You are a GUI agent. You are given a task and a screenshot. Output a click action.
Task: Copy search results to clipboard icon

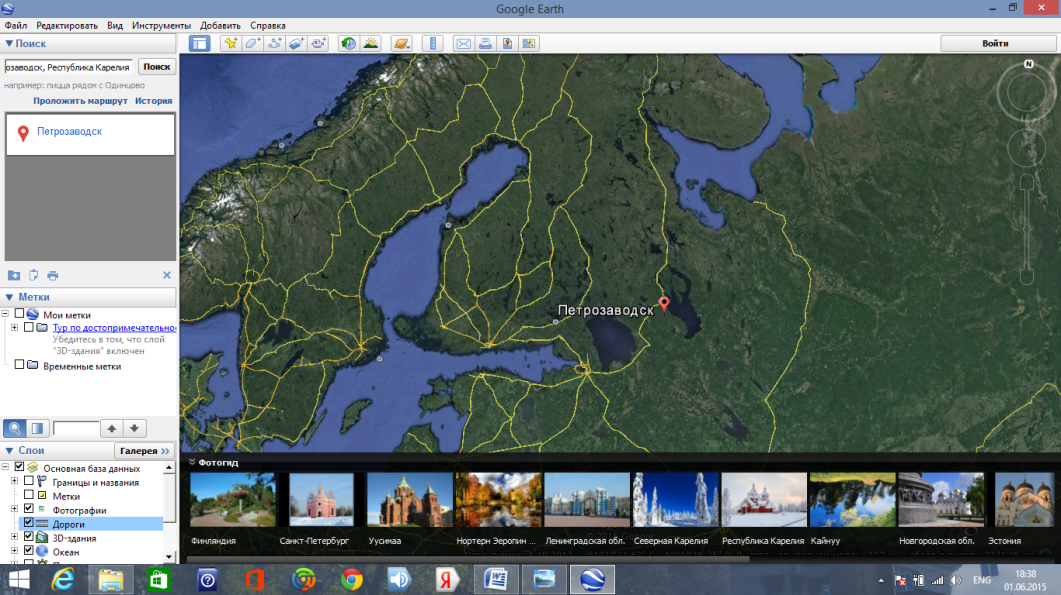pyautogui.click(x=33, y=275)
